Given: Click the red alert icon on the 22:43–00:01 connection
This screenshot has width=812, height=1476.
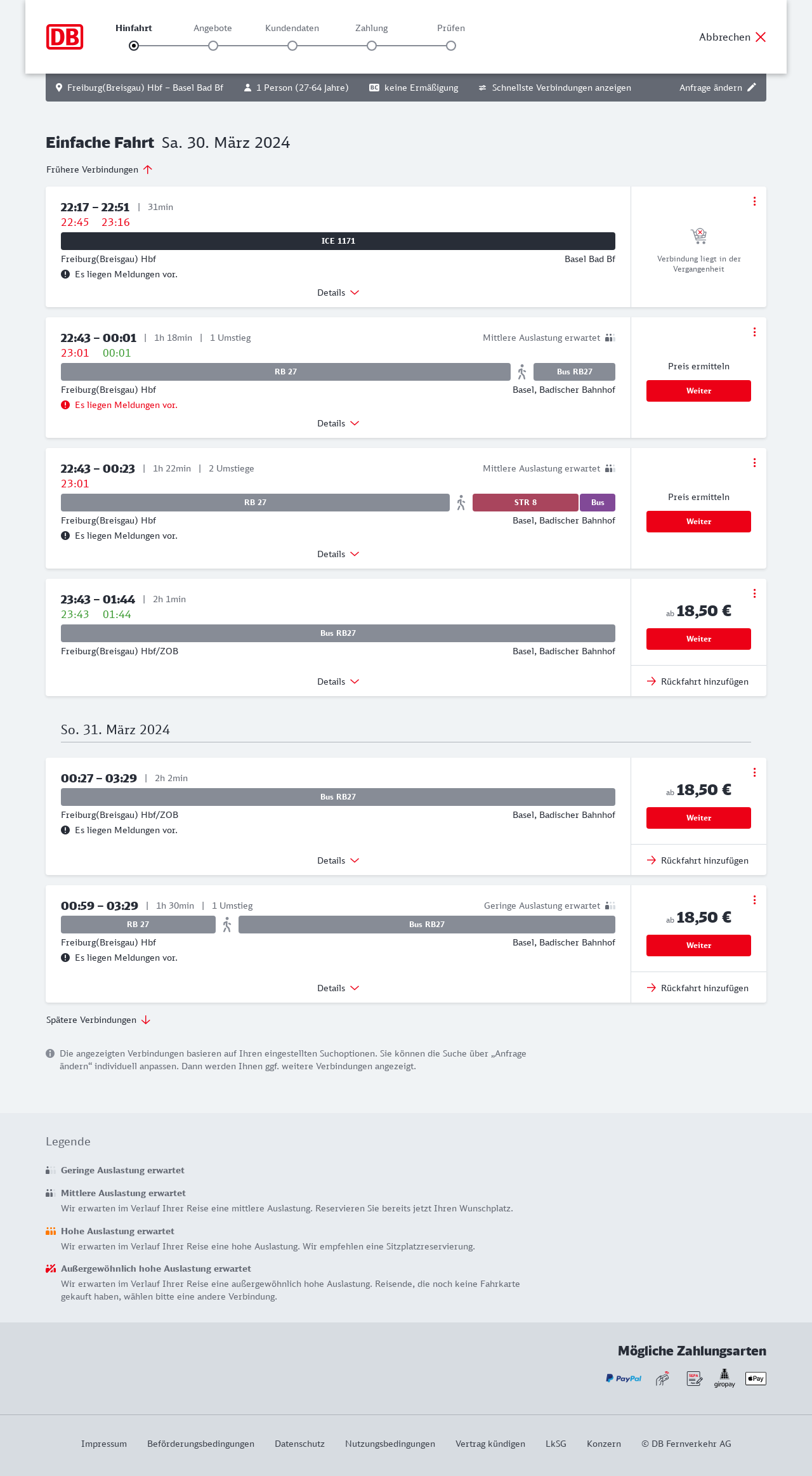Looking at the screenshot, I should click(x=65, y=405).
